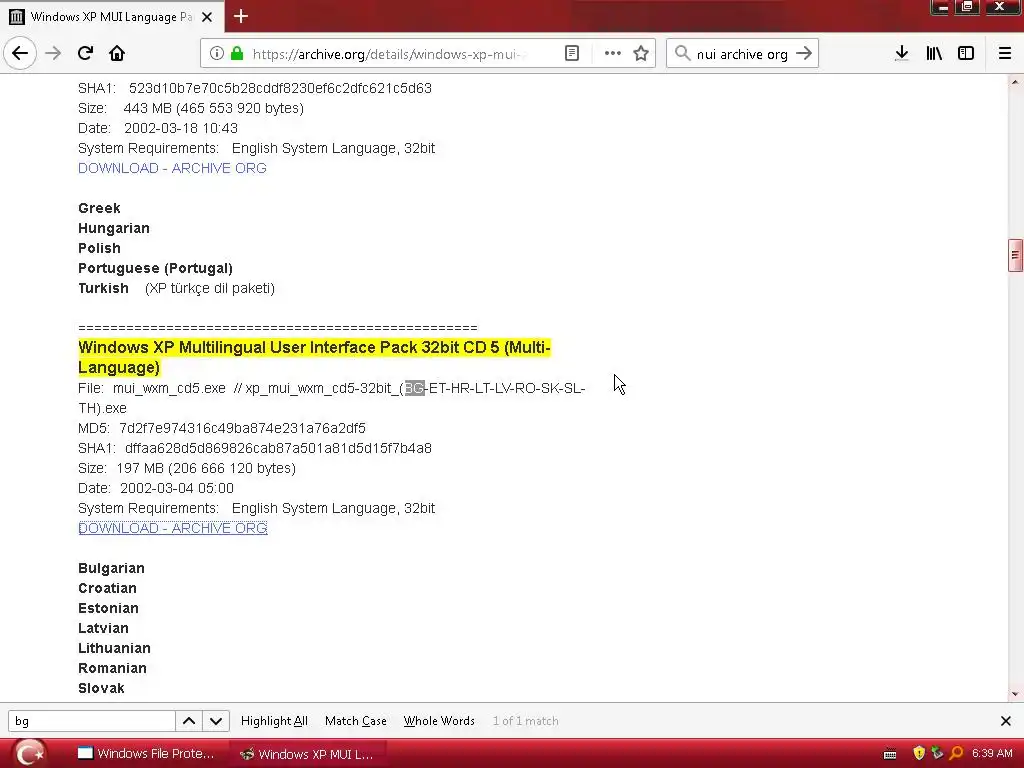Click DOWNLOAD - ARCHIVE ORG link for 443 MB file

[172, 168]
